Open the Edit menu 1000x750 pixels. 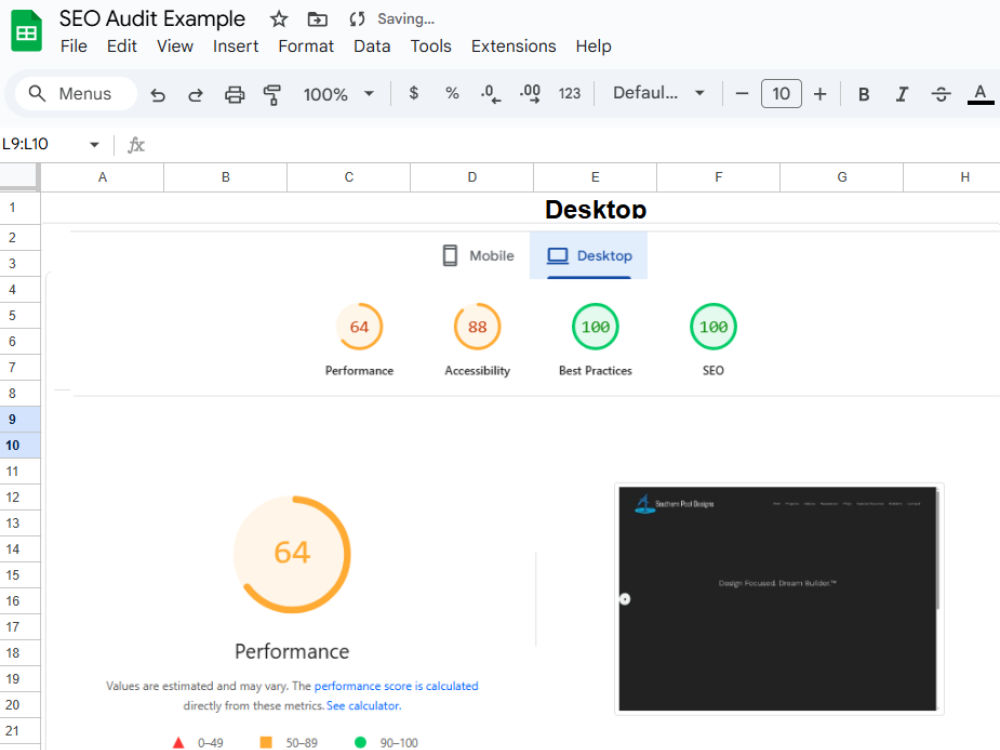tap(122, 46)
